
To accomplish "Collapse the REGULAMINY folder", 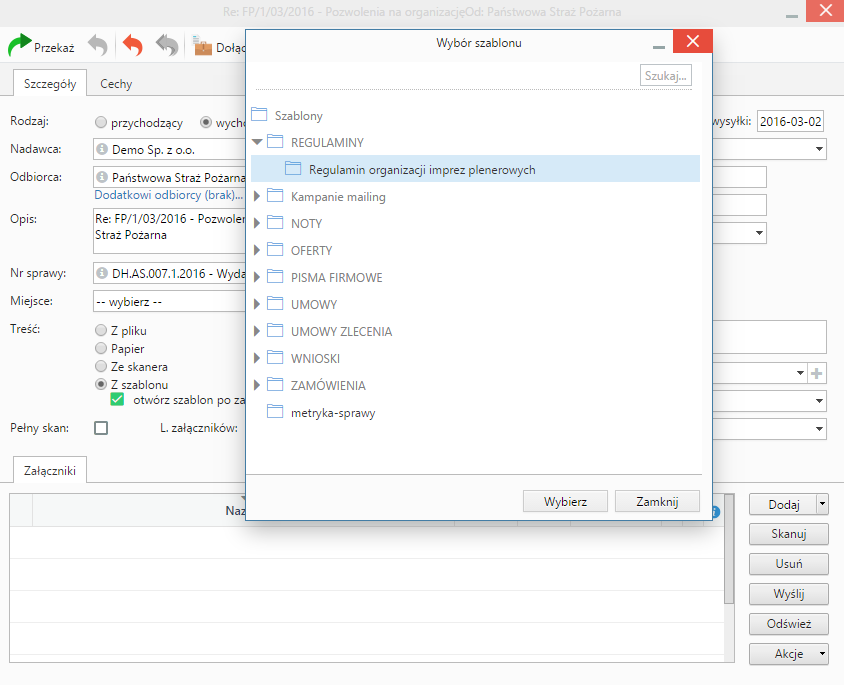I will click(257, 143).
